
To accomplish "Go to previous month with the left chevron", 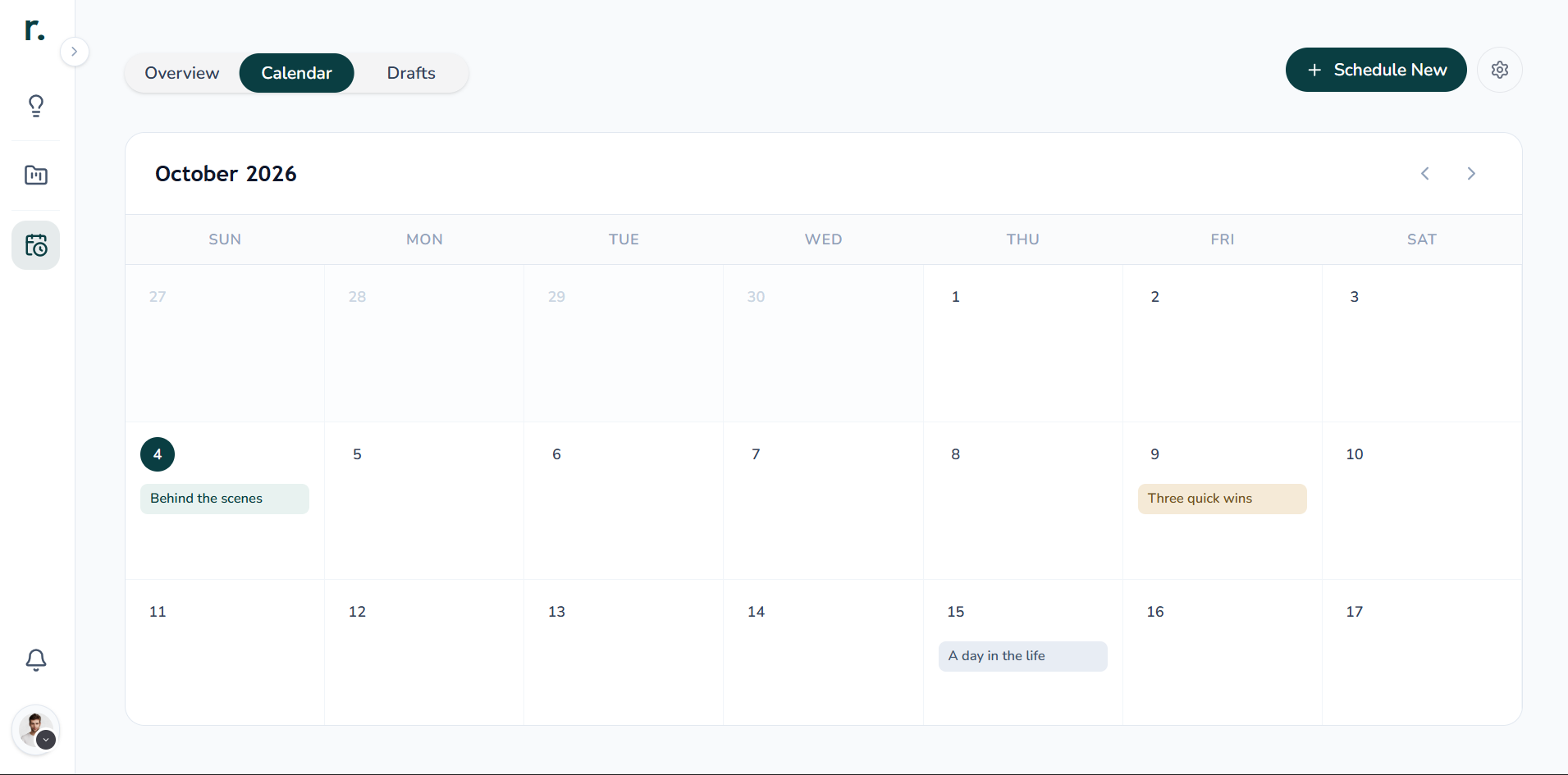I will point(1425,174).
